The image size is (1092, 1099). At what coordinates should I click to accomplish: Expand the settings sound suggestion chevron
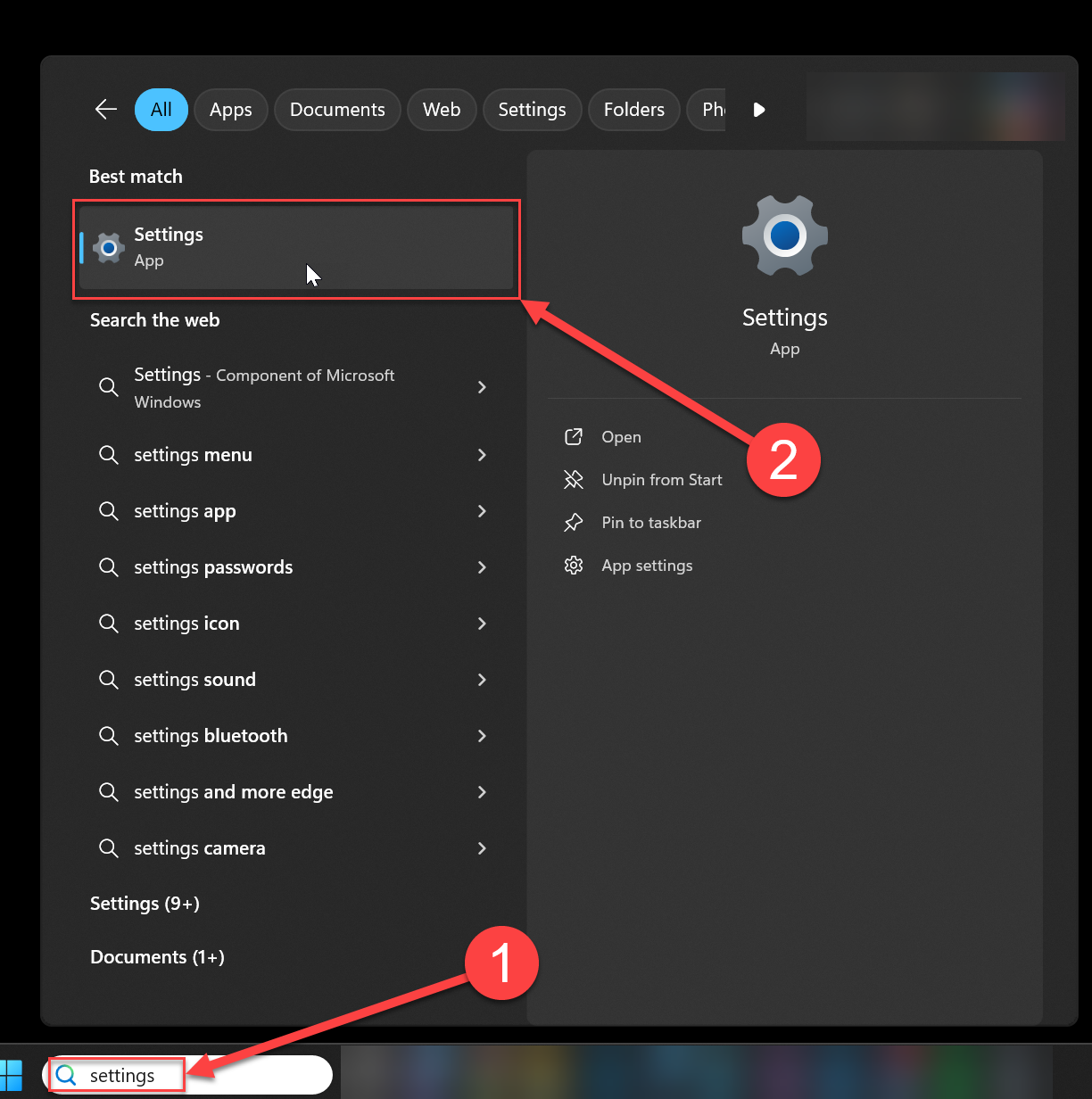(x=482, y=680)
